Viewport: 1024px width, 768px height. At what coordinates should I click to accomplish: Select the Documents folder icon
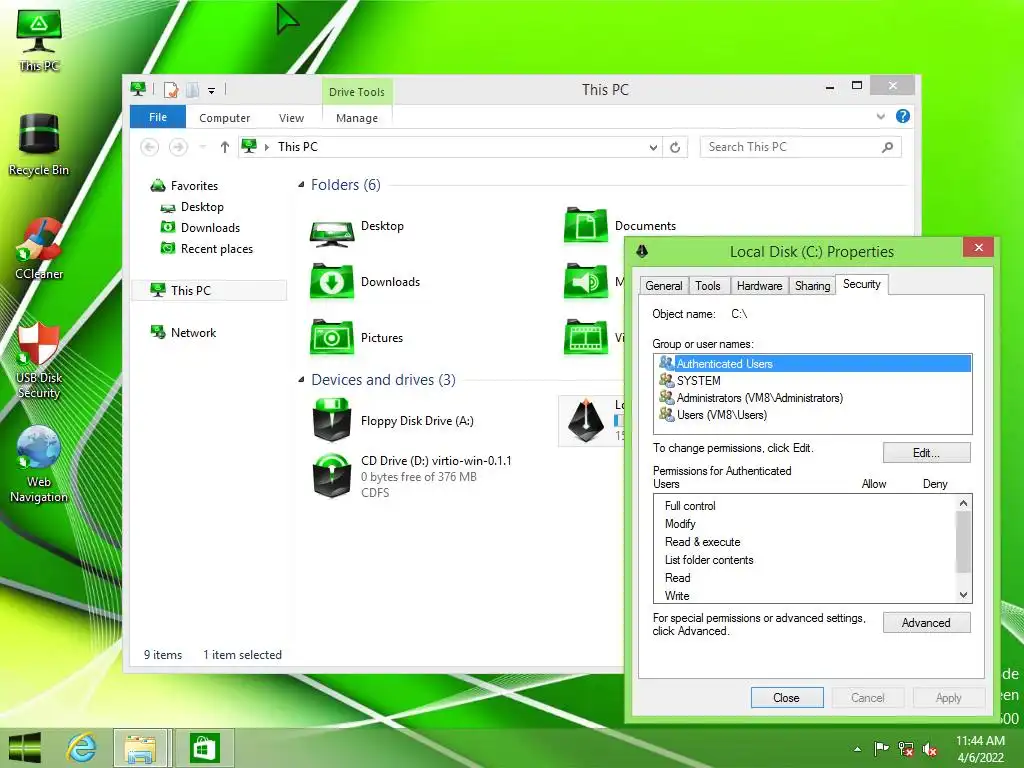tap(586, 226)
